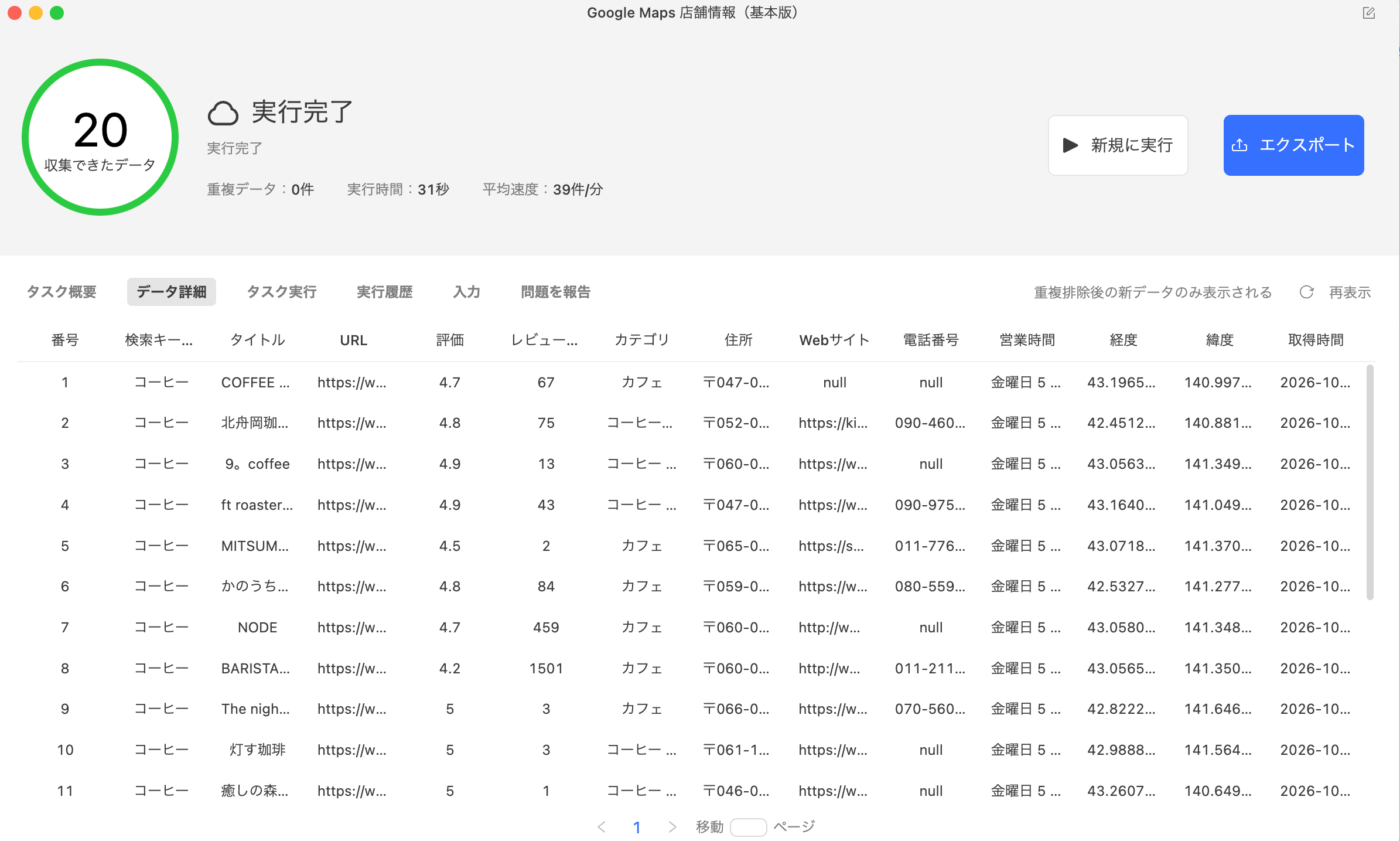Open the タスク実行 tab

coord(282,292)
